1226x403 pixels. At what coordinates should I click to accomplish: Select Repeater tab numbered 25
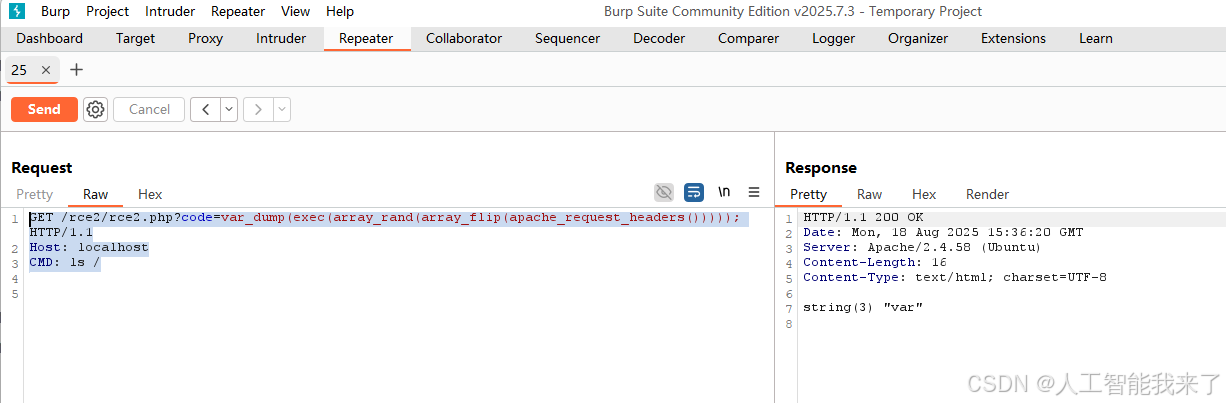20,70
